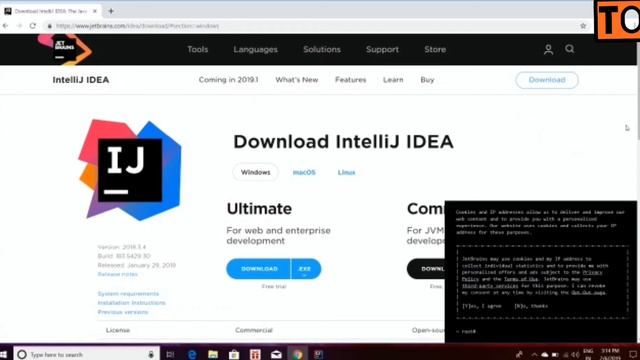Close the Download IntelliJ IDEA browser tab

tap(95, 11)
